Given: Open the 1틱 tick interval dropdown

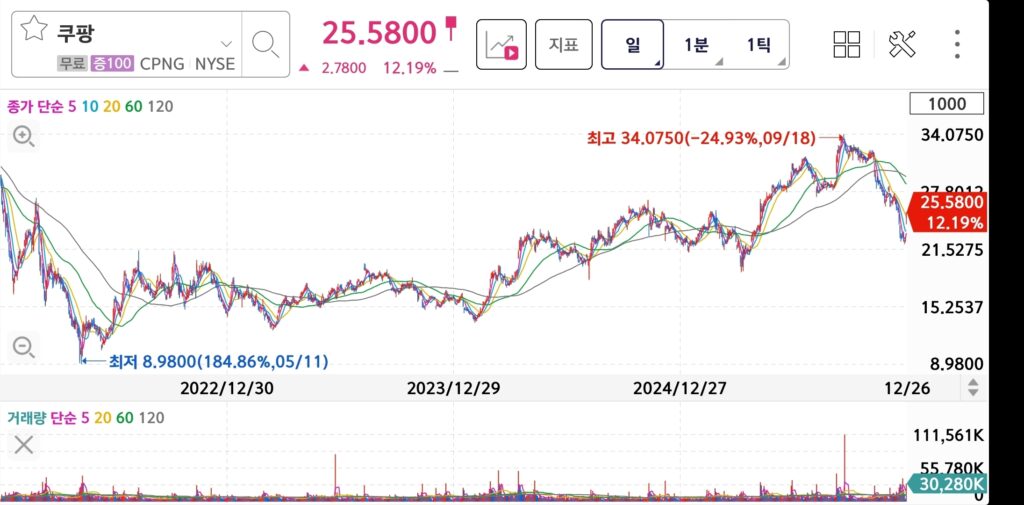Looking at the screenshot, I should (x=759, y=44).
